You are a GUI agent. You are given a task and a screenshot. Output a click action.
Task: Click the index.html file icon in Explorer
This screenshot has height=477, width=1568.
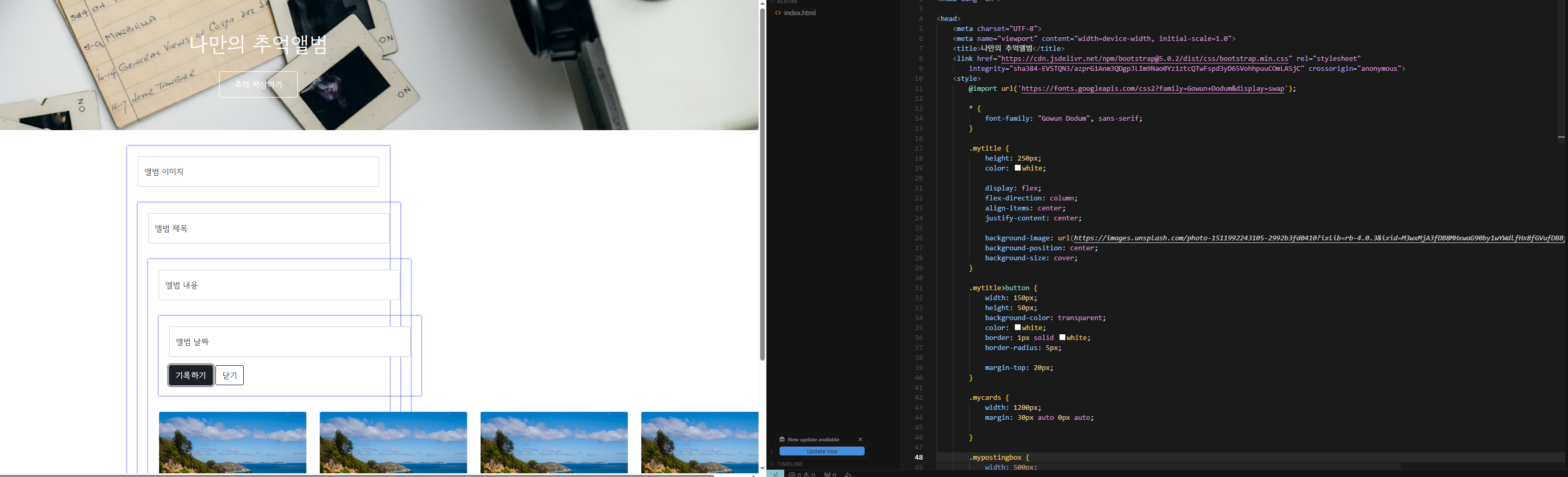778,13
